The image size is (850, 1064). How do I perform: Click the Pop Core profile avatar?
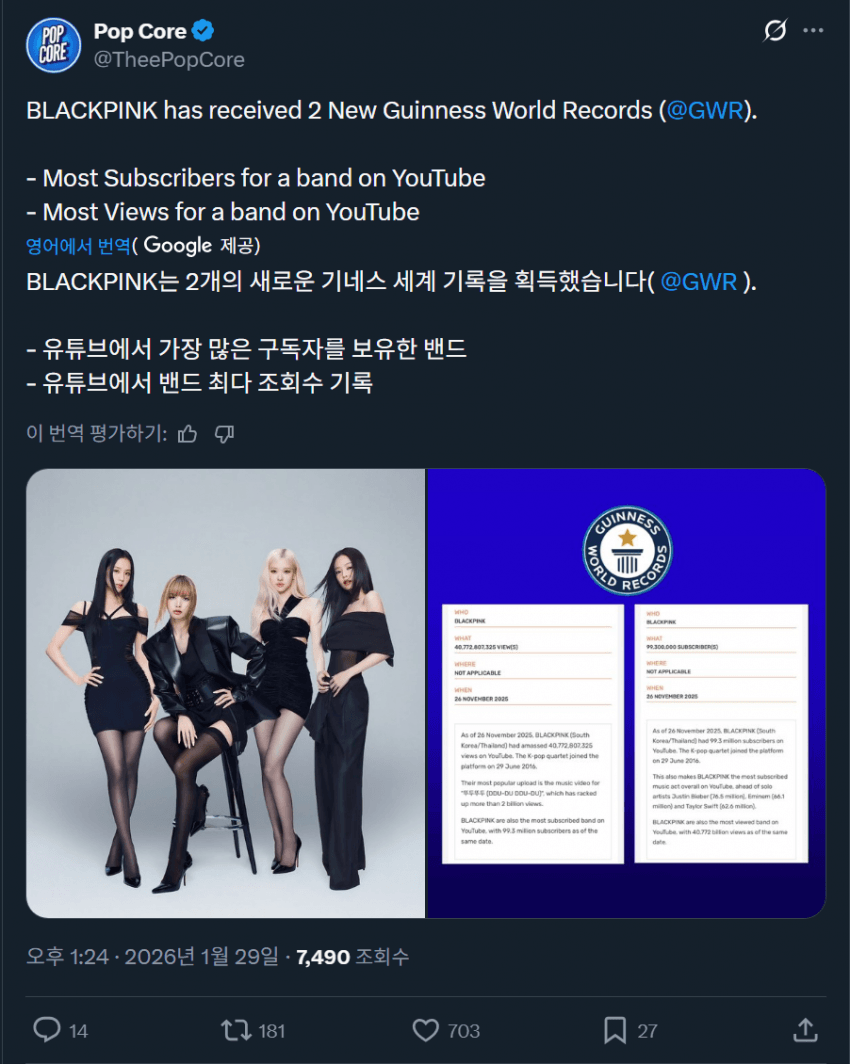tap(53, 45)
